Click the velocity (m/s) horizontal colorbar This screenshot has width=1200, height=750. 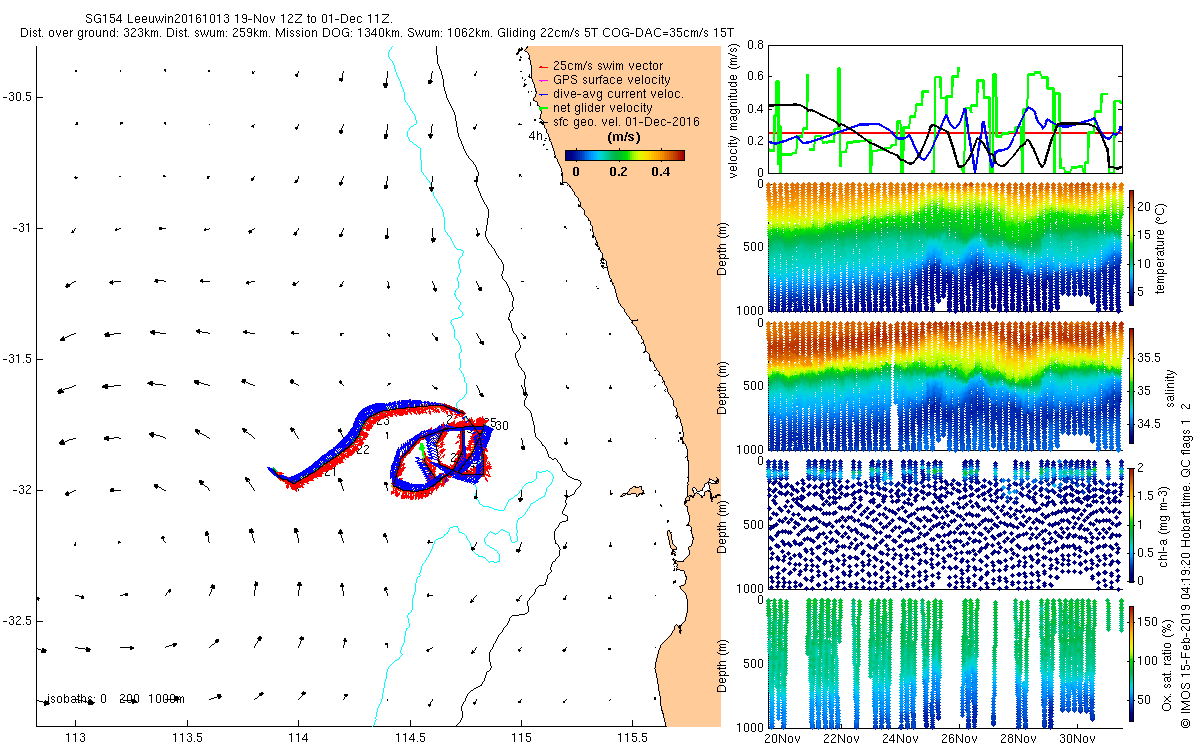coord(625,155)
